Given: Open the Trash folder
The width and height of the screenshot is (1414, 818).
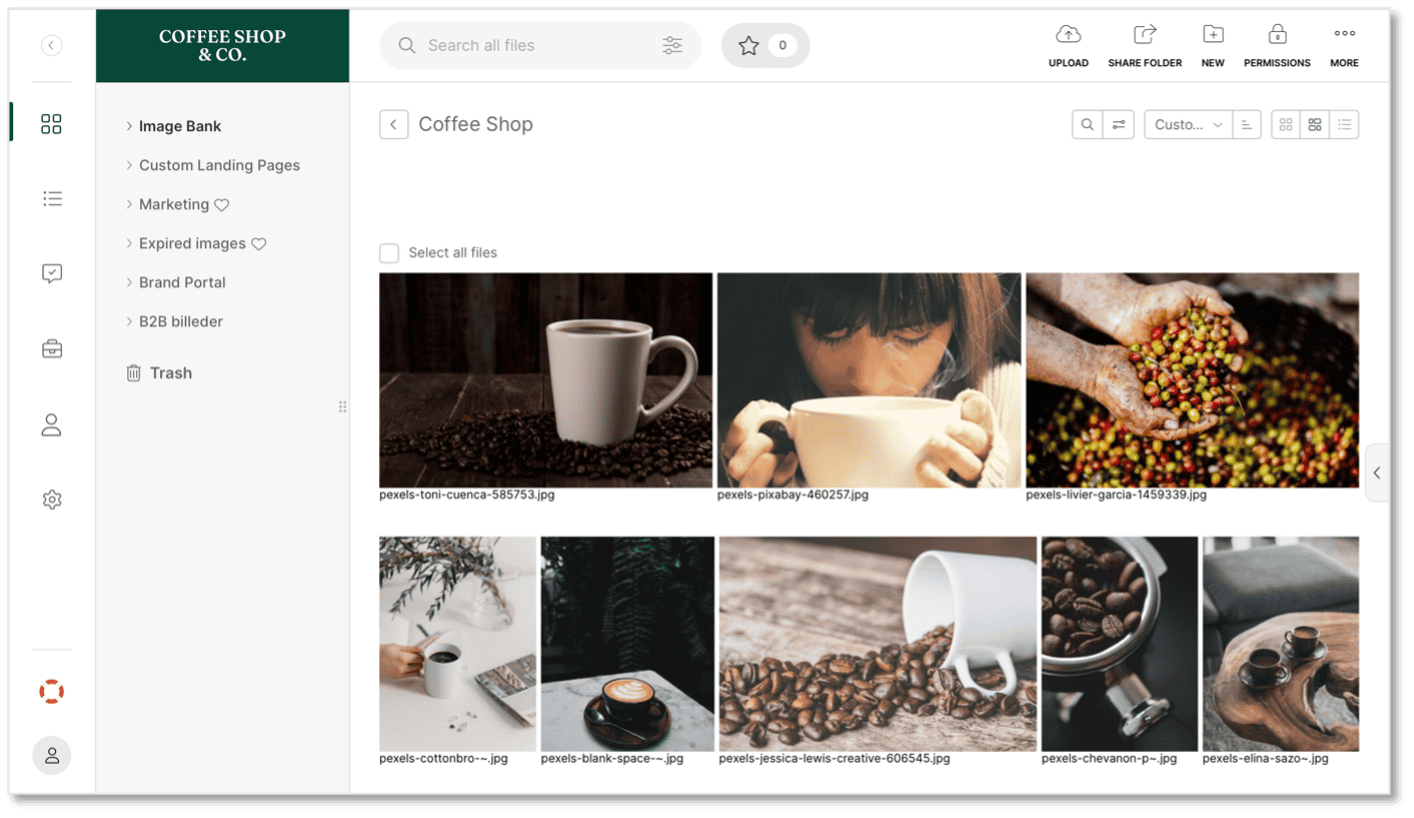Looking at the screenshot, I should point(170,373).
